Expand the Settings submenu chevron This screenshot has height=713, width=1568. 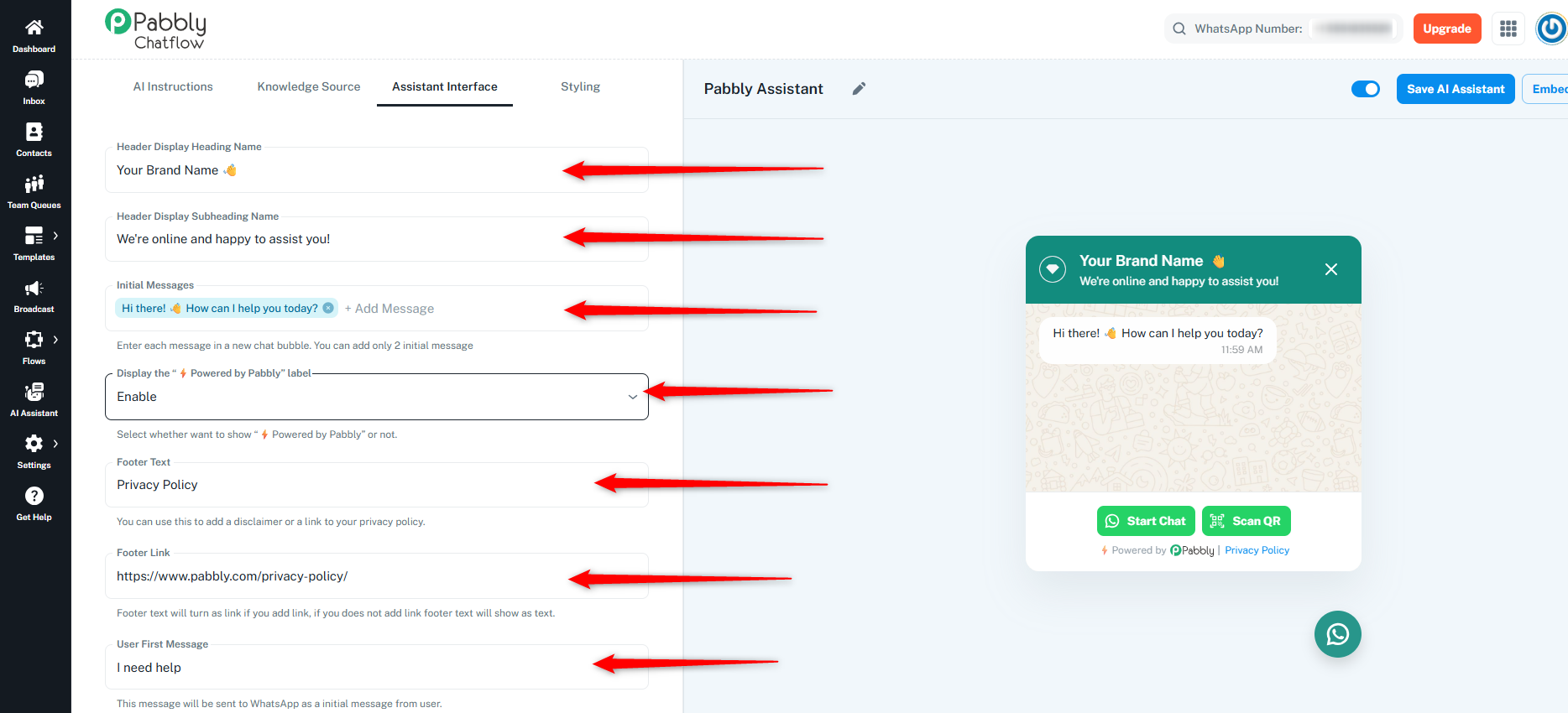tap(56, 444)
